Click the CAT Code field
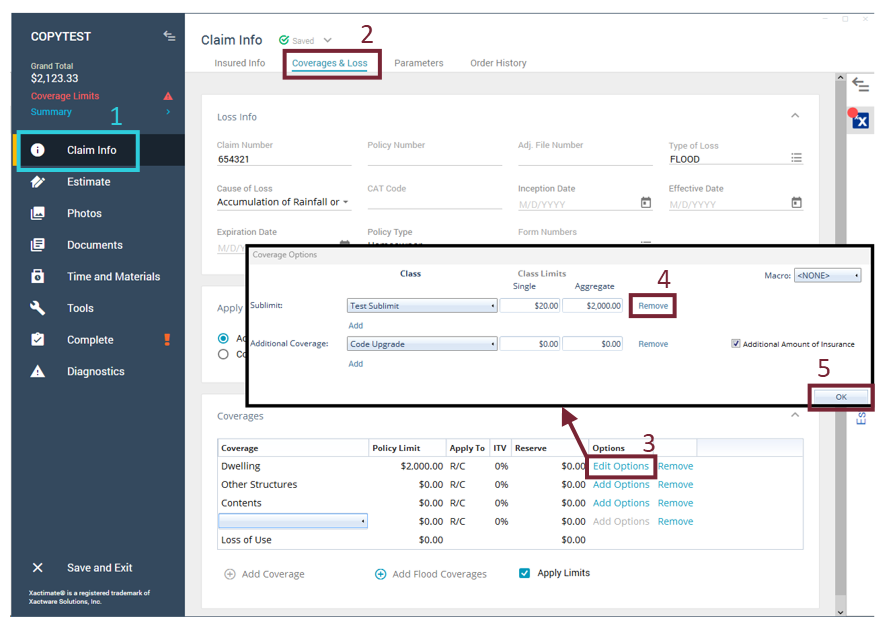 pyautogui.click(x=434, y=202)
